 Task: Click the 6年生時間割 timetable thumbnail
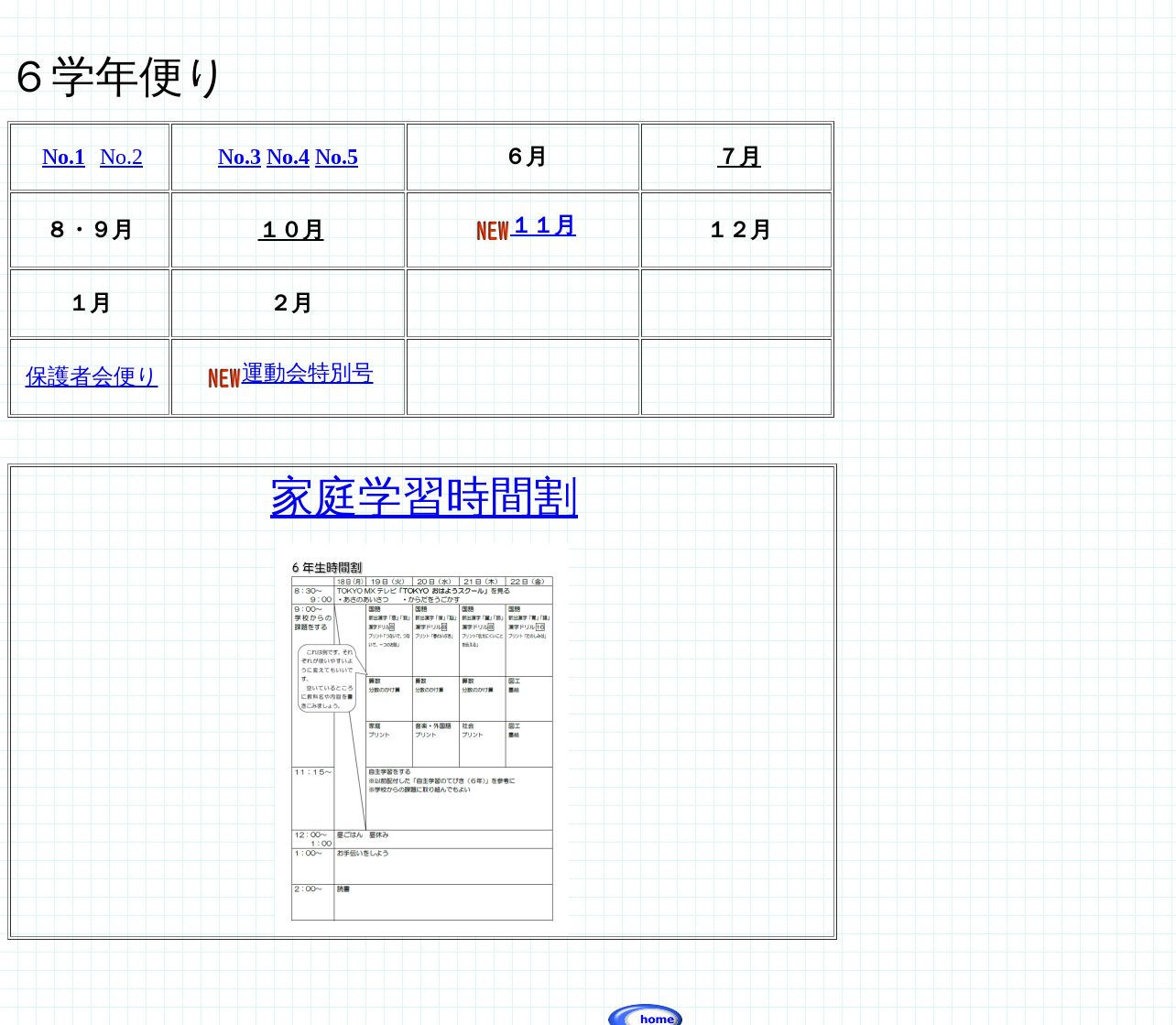tap(422, 740)
